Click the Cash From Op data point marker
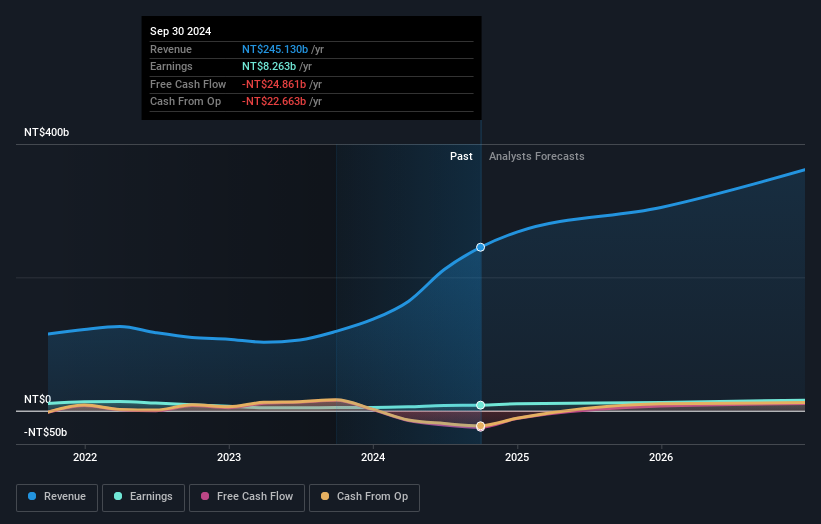The width and height of the screenshot is (821, 524). coord(480,426)
